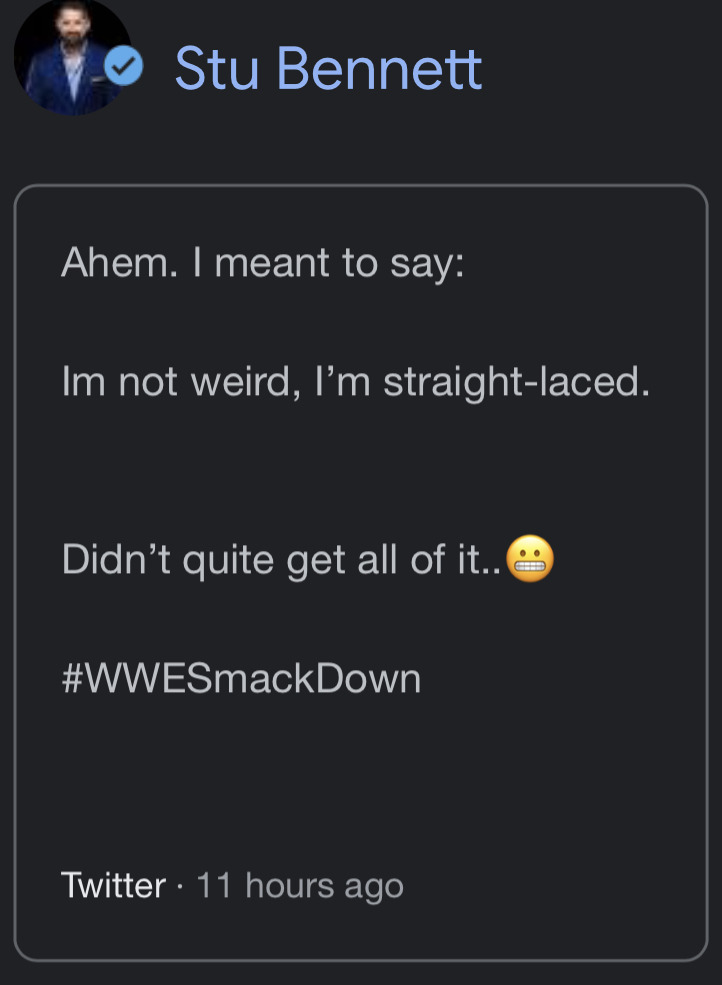Open the #WWESmackDown hashtag
The height and width of the screenshot is (985, 722).
pyautogui.click(x=241, y=679)
